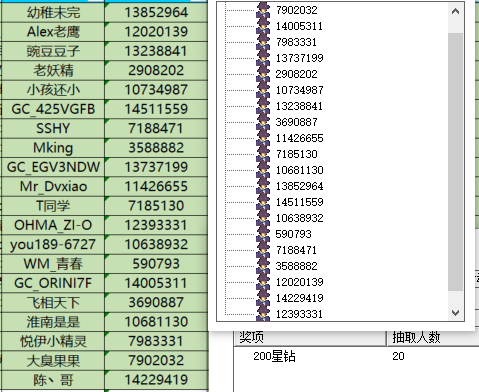
Task: Click the avatar icon beside 12020139 in the list
Action: 263,282
